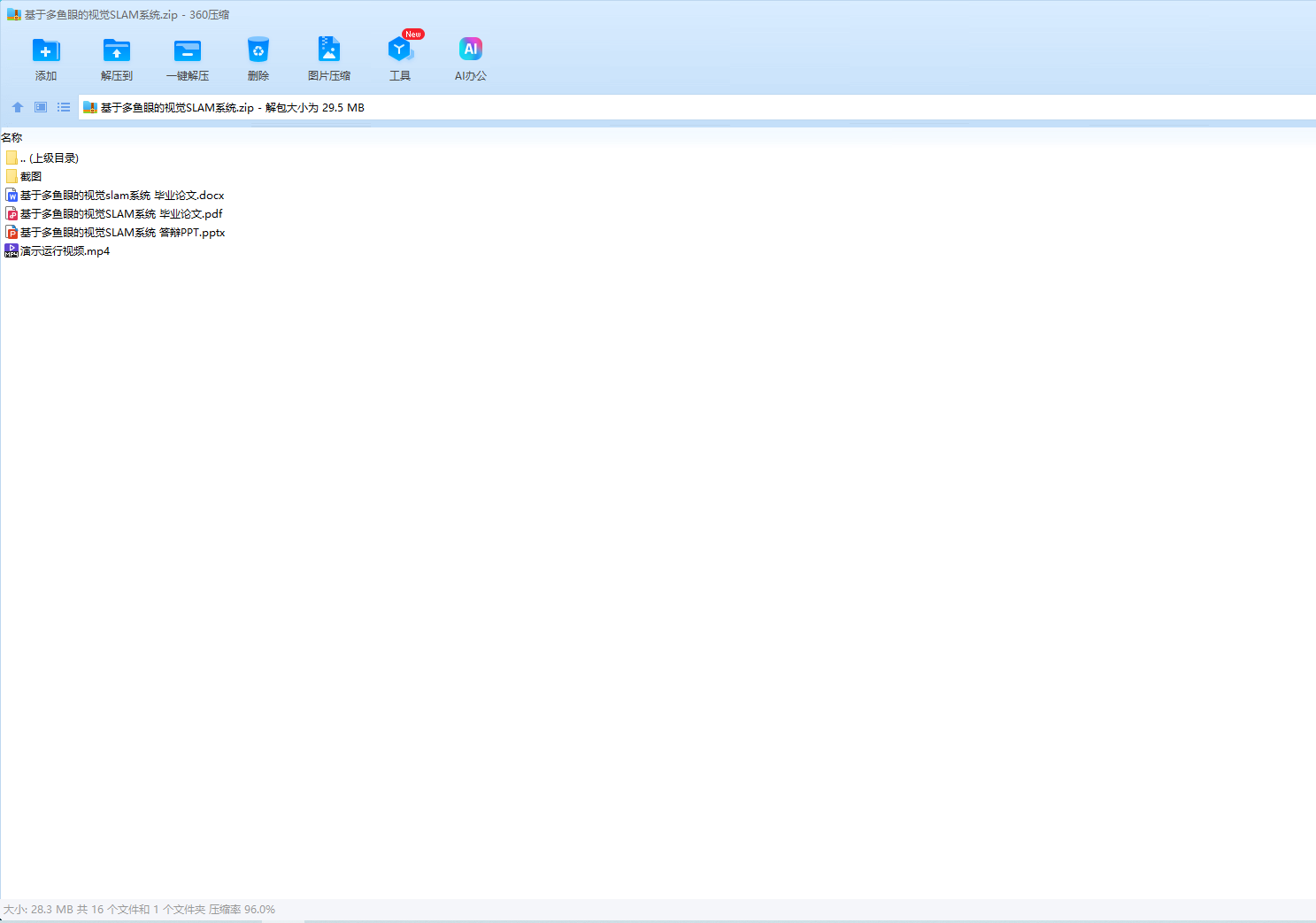This screenshot has height=923, width=1316.
Task: Select the 演示运行视频.mp4 file
Action: tap(65, 251)
